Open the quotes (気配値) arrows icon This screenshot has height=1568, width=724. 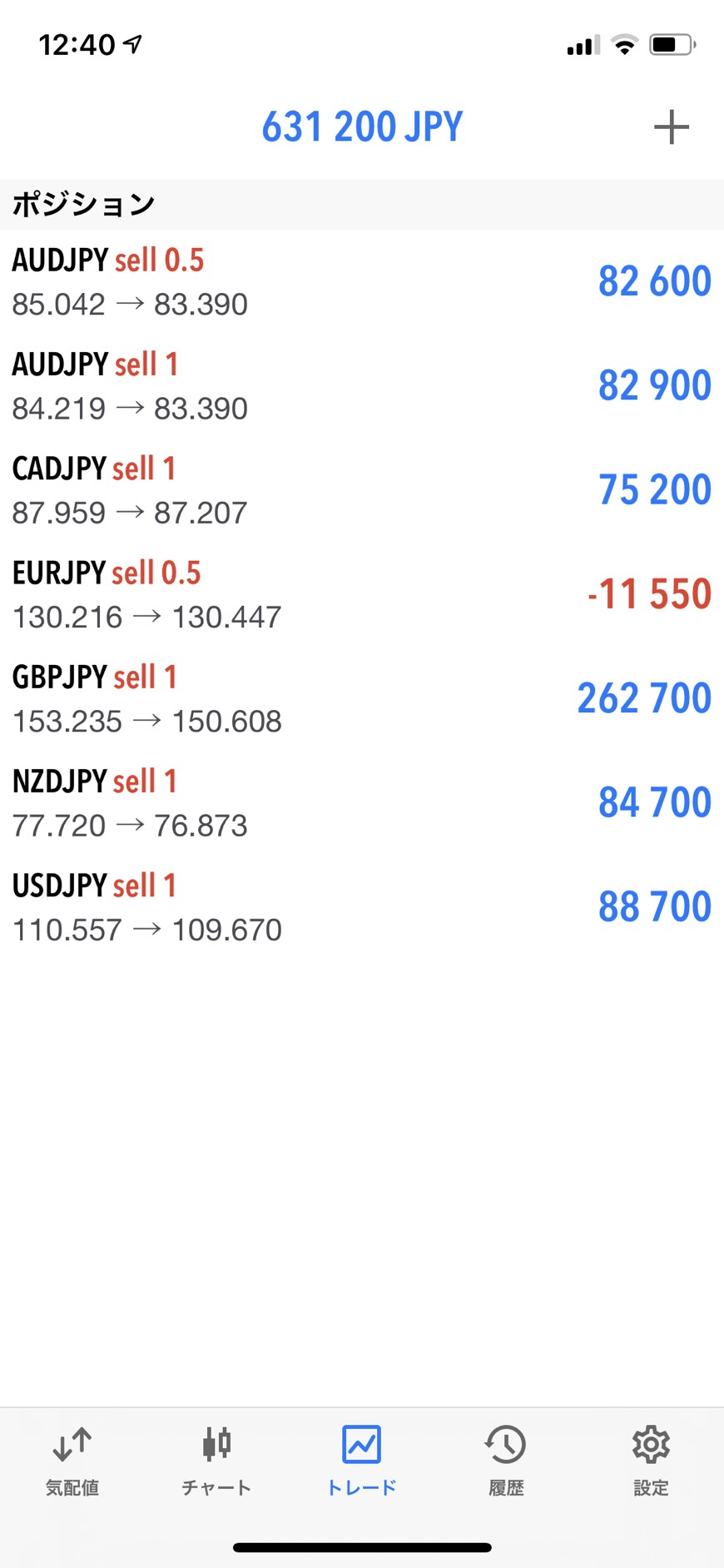point(72,1445)
